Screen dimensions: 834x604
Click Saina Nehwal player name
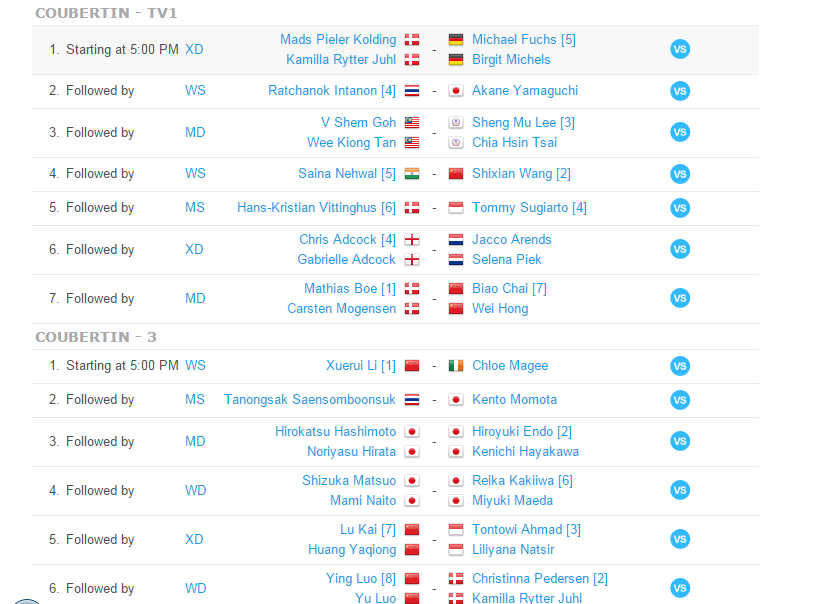(x=337, y=174)
